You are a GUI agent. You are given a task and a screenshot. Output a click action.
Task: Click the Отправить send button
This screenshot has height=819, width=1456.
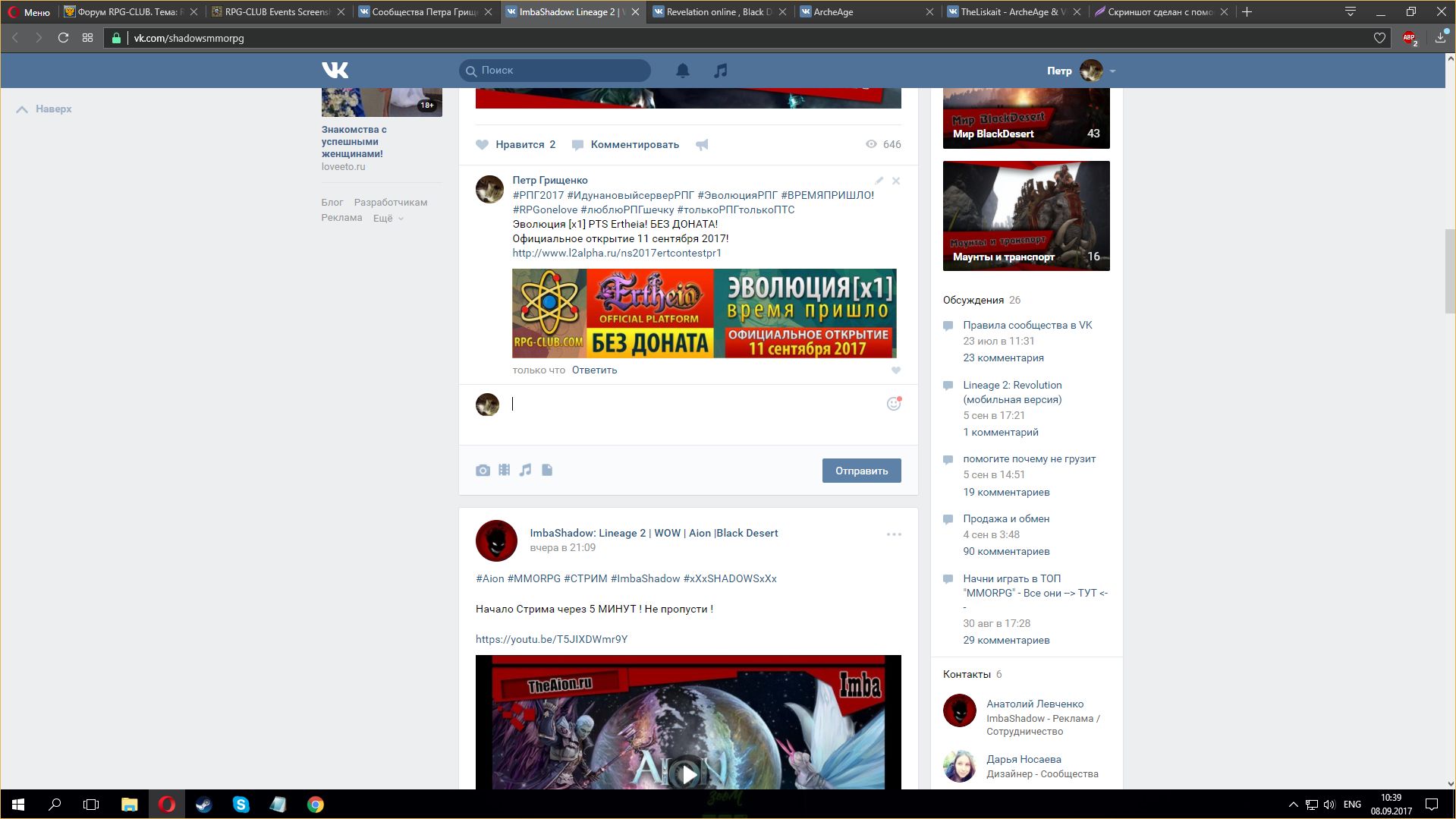[861, 471]
